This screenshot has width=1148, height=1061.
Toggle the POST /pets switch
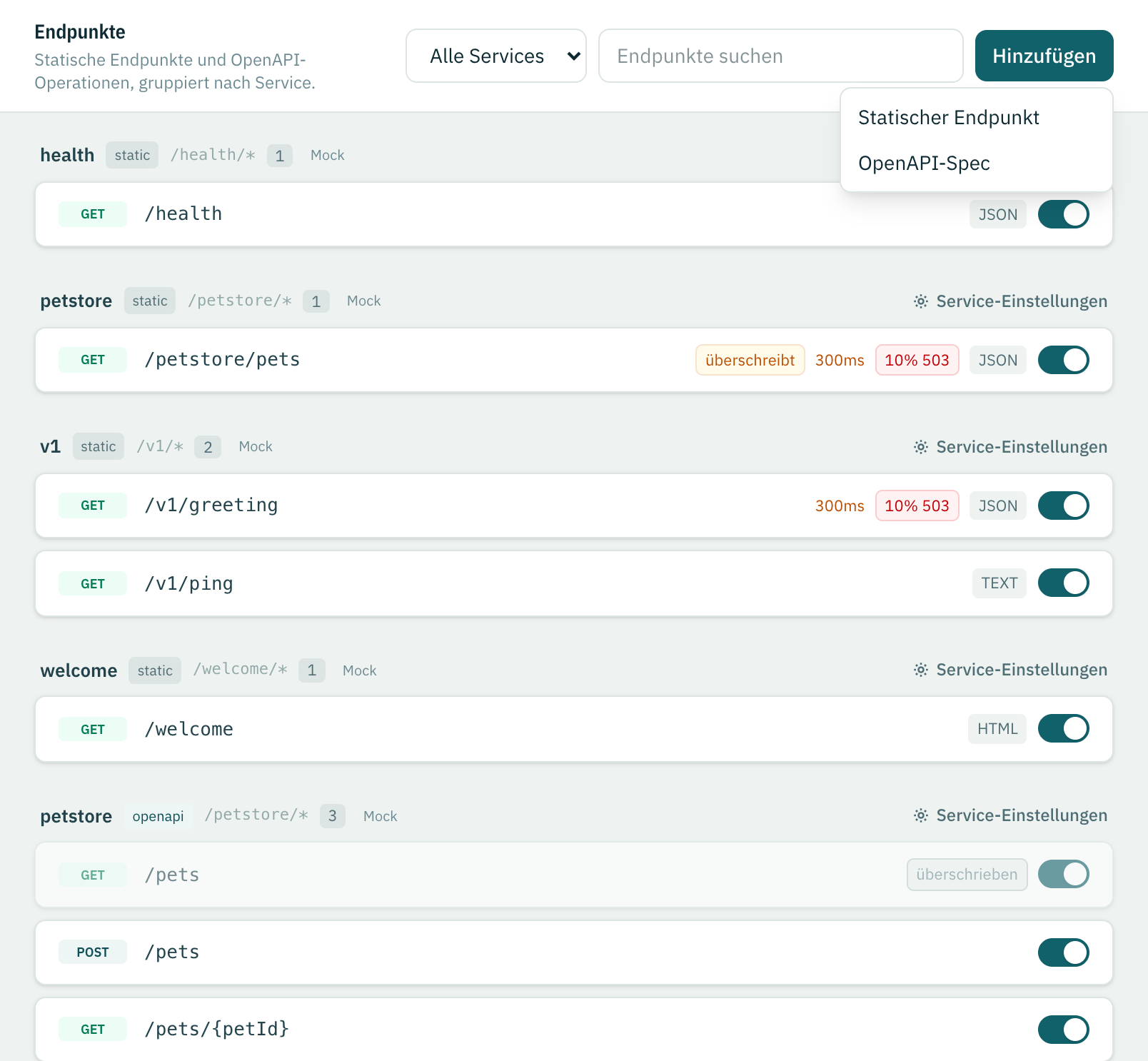click(1063, 952)
